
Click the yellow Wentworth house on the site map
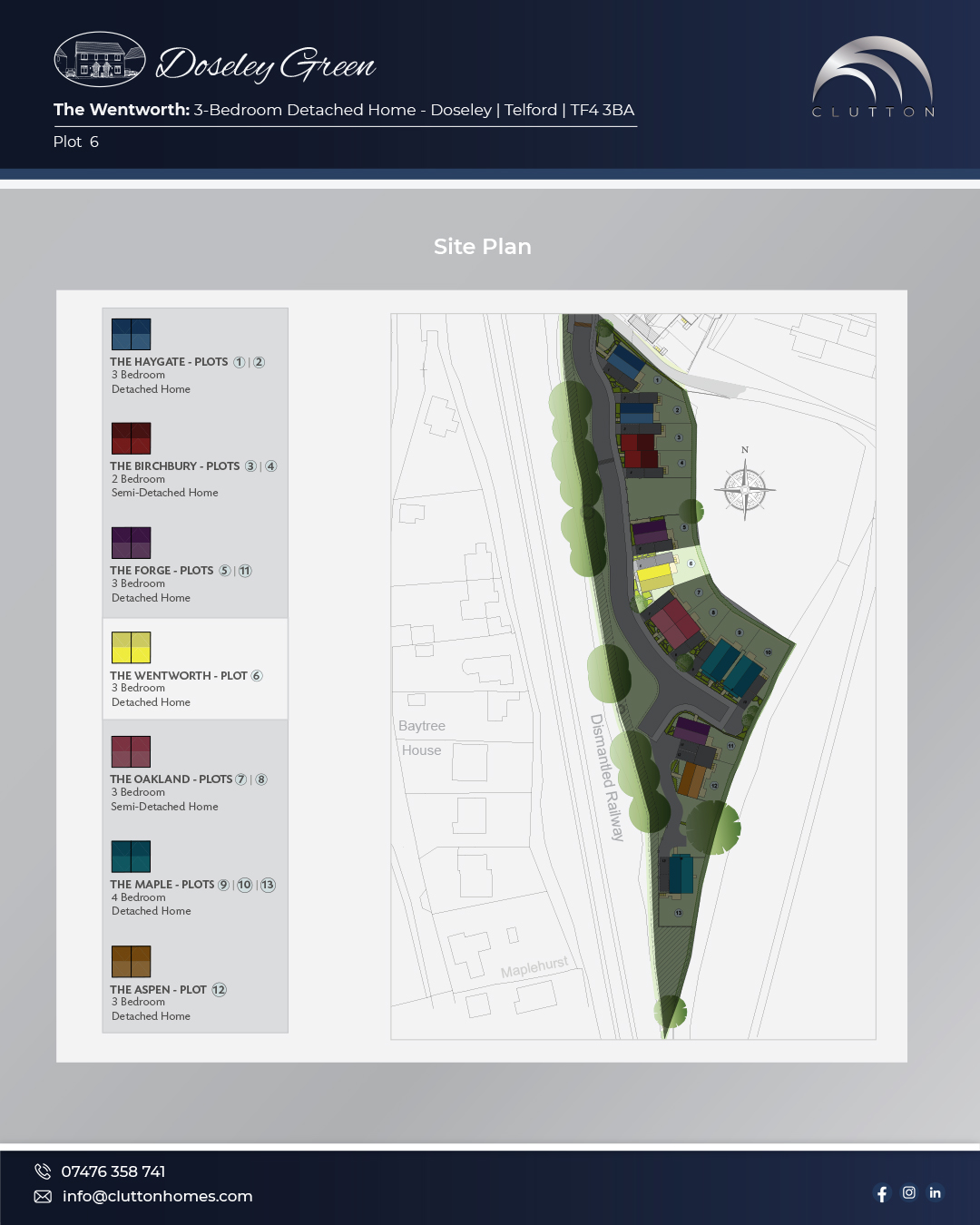[655, 575]
